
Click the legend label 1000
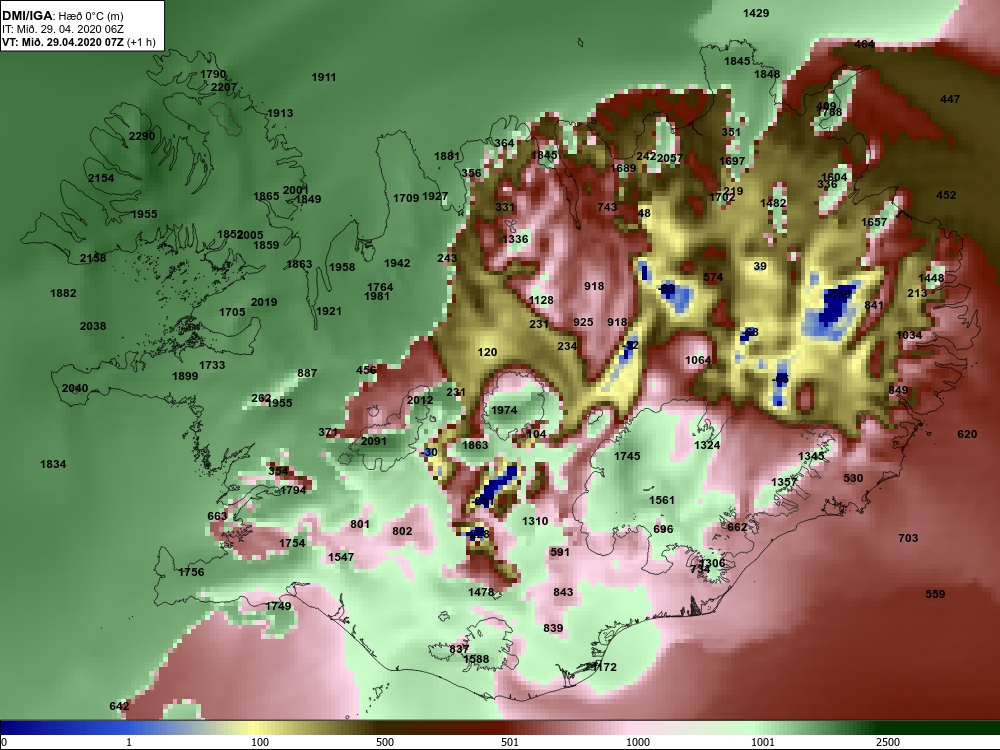pyautogui.click(x=638, y=742)
